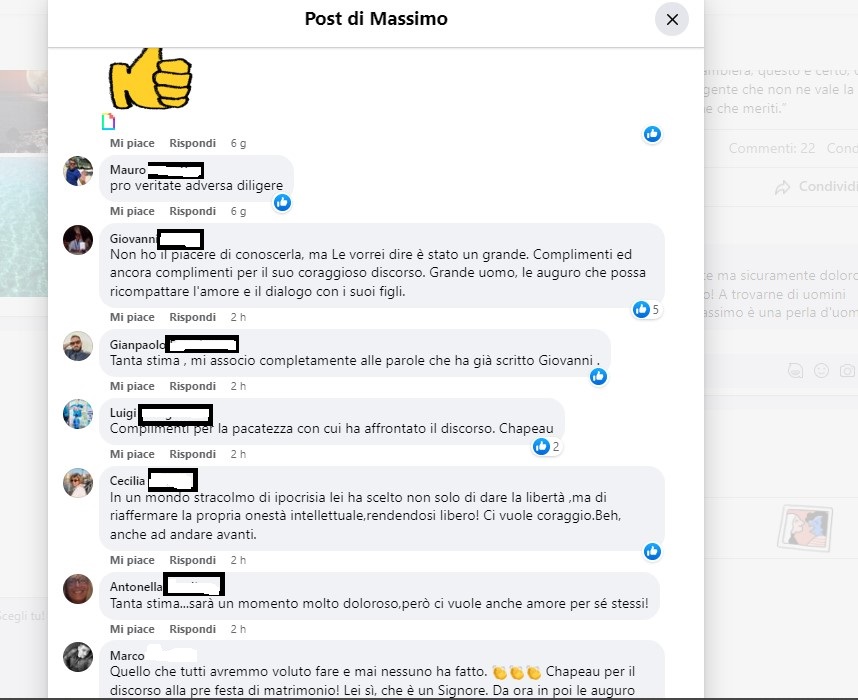Click the like reaction on Cecilia's comment
Image resolution: width=858 pixels, height=700 pixels.
pyautogui.click(x=652, y=552)
